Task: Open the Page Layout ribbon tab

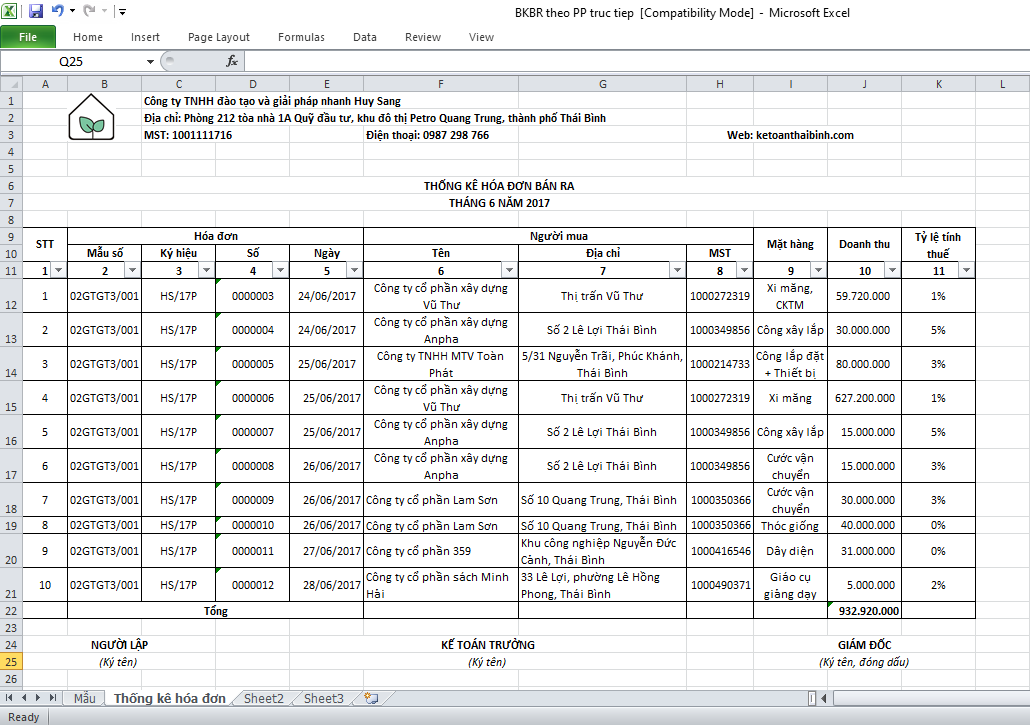Action: pos(218,37)
